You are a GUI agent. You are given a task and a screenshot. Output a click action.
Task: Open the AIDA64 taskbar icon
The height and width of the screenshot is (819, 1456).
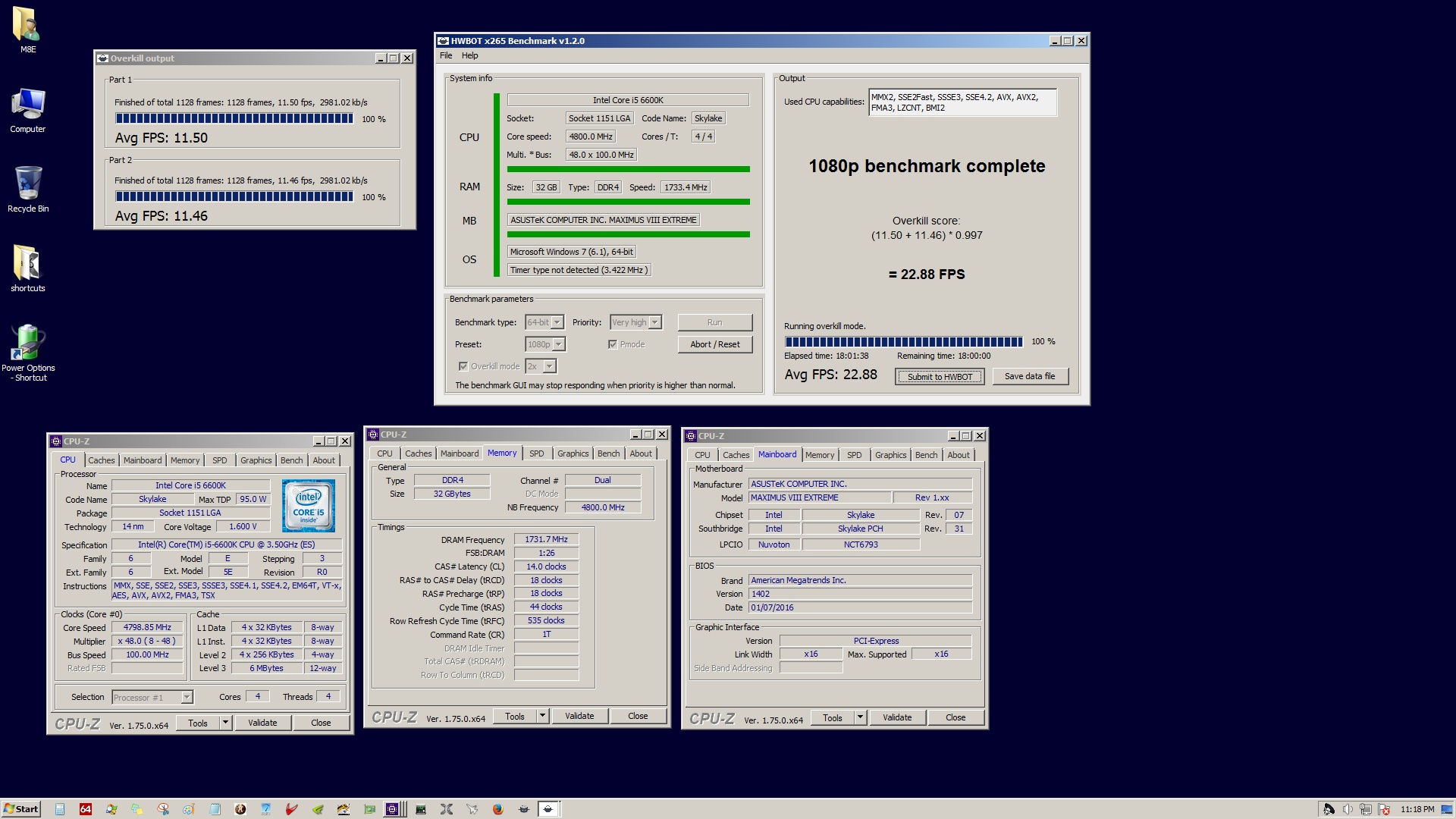coord(86,809)
